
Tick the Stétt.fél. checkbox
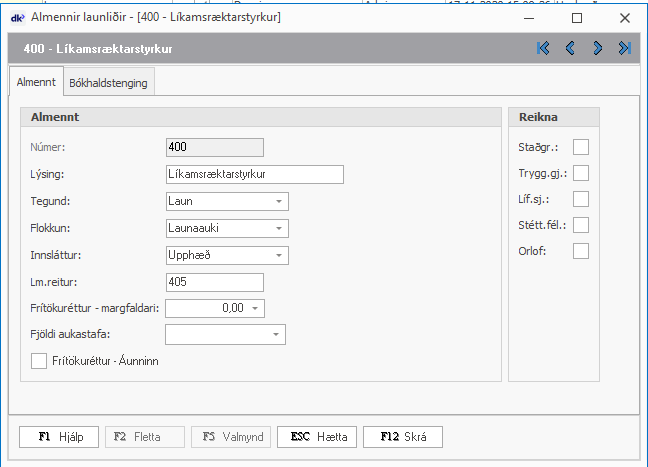(580, 225)
